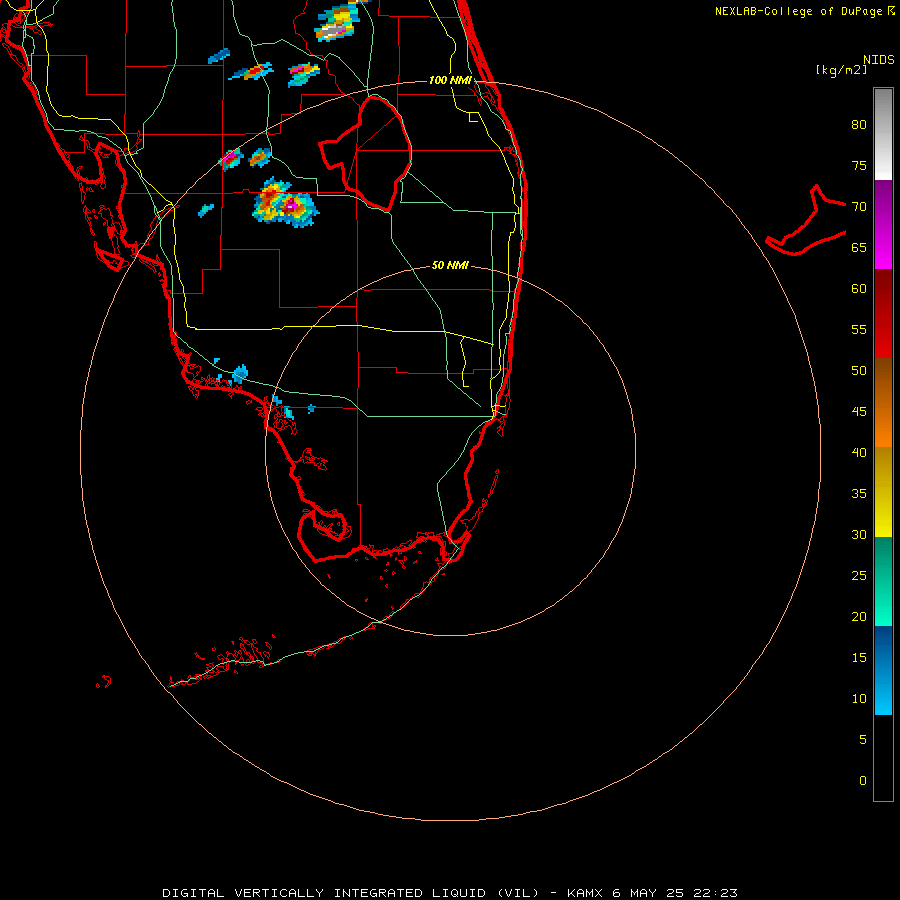The height and width of the screenshot is (900, 900).
Task: Click the 20 value on the scale
Action: click(x=859, y=616)
